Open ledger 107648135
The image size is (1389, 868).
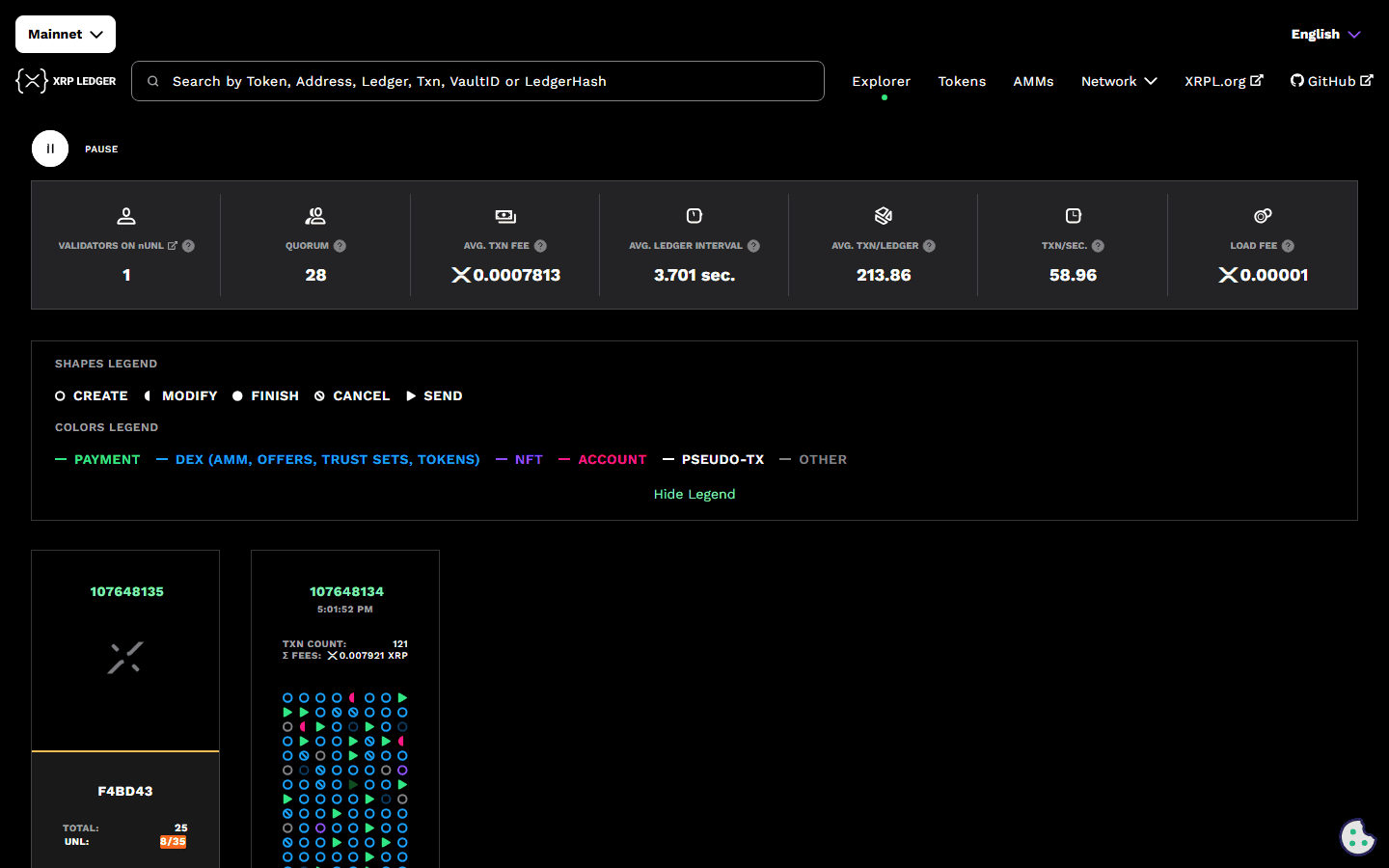click(x=126, y=591)
